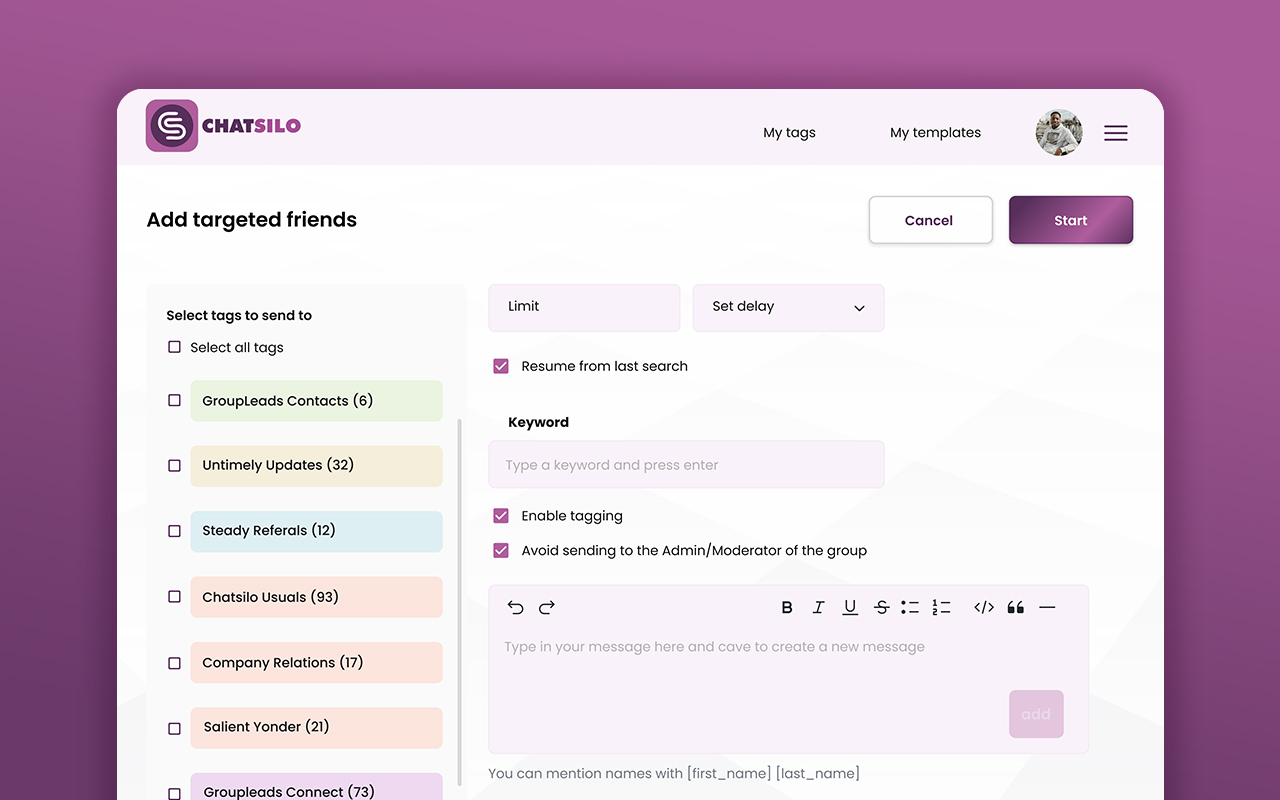Apply strikethrough formatting to text
This screenshot has width=1280, height=800.
tap(881, 607)
